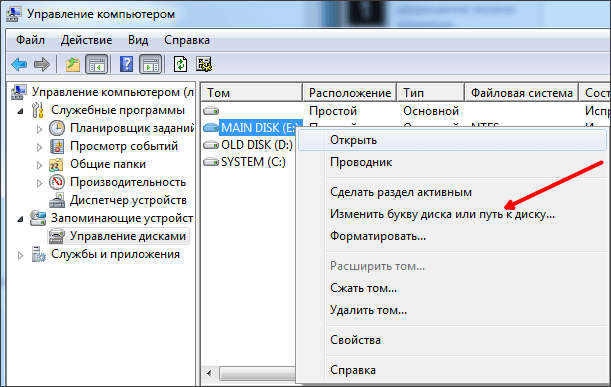The image size is (611, 387).
Task: Expand the Производительность node
Action: pyautogui.click(x=39, y=183)
